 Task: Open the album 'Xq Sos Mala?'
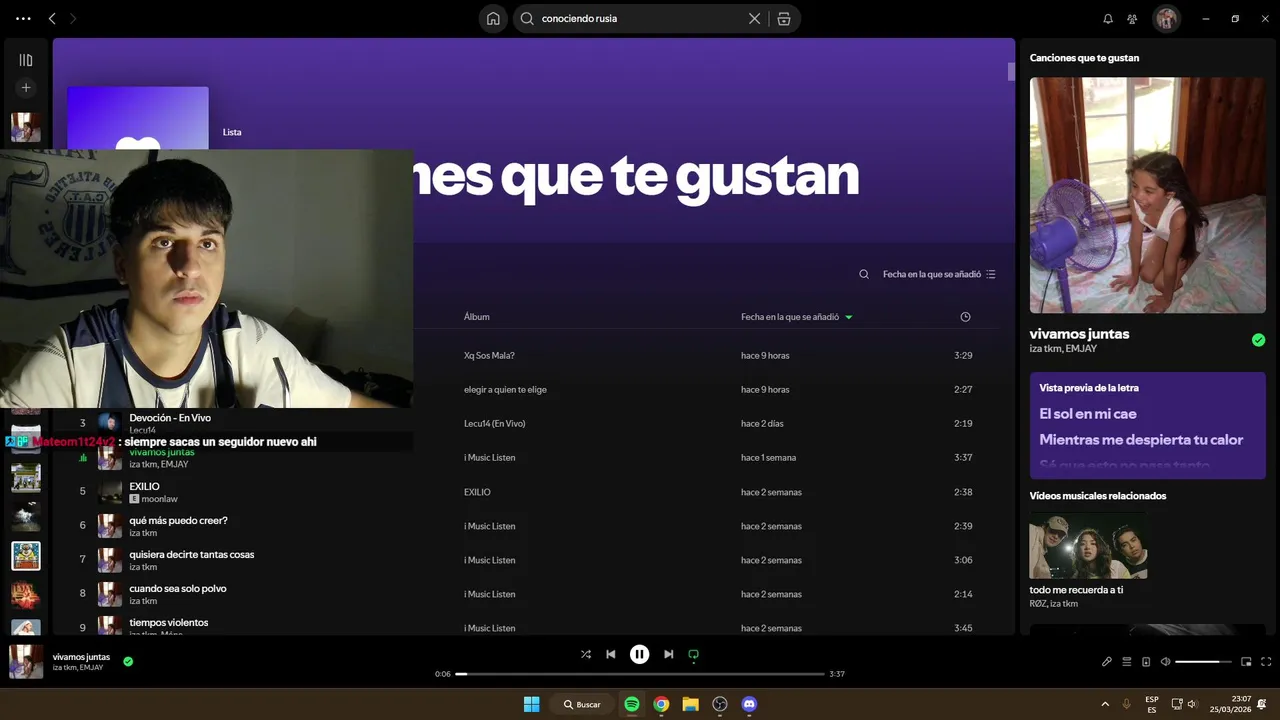(489, 355)
